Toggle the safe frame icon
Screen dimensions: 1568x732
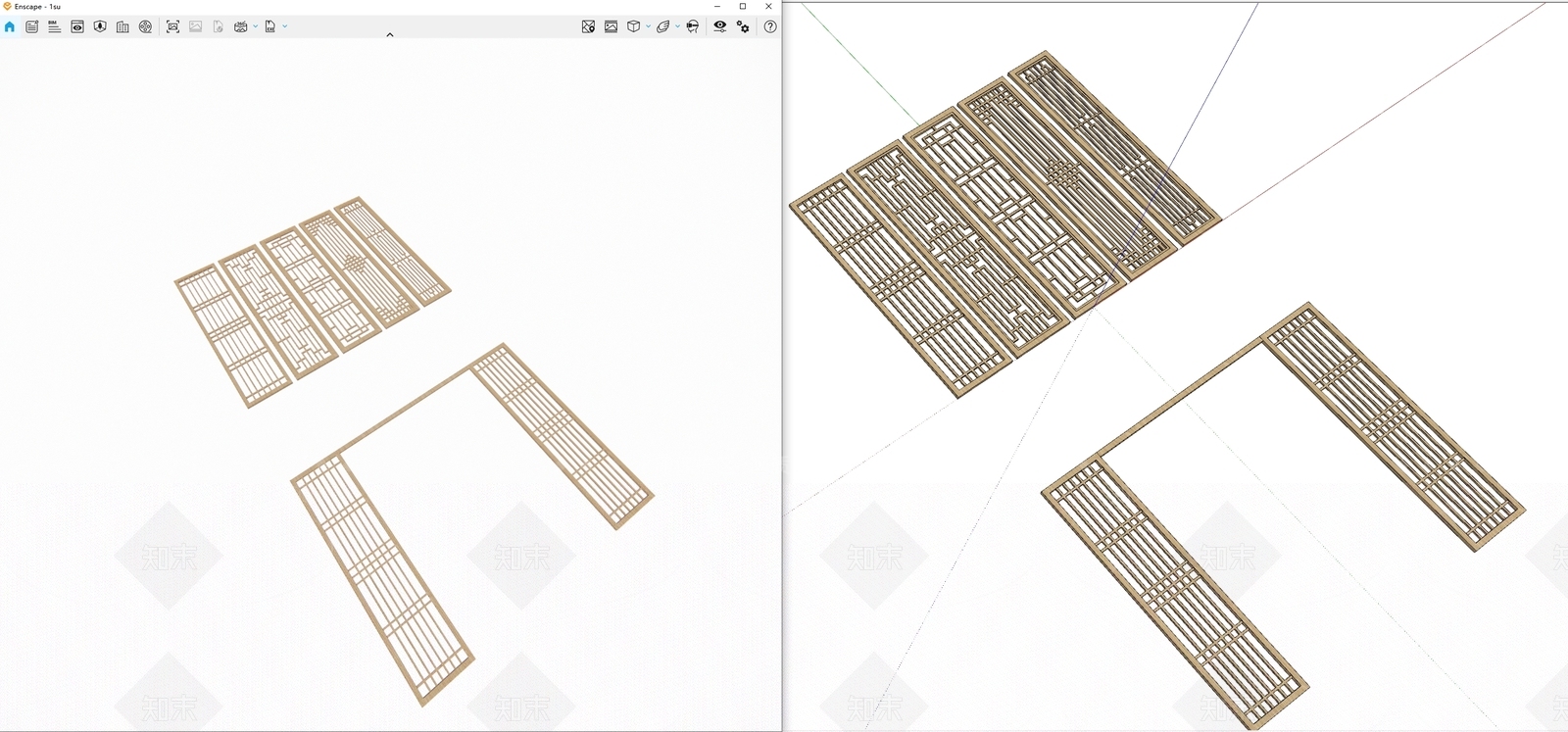[611, 26]
